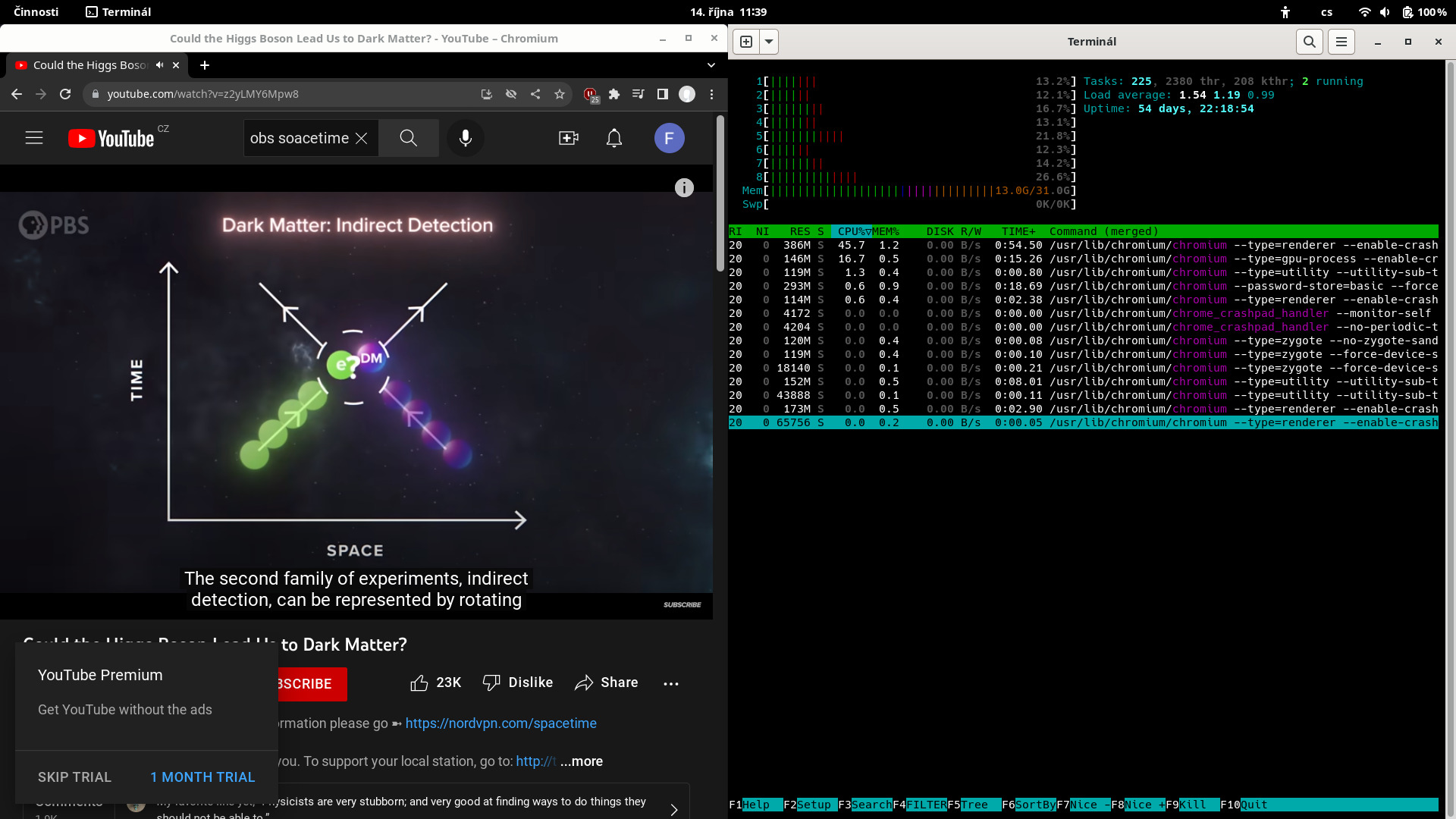Reload the YouTube page
This screenshot has width=1456, height=819.
(65, 94)
